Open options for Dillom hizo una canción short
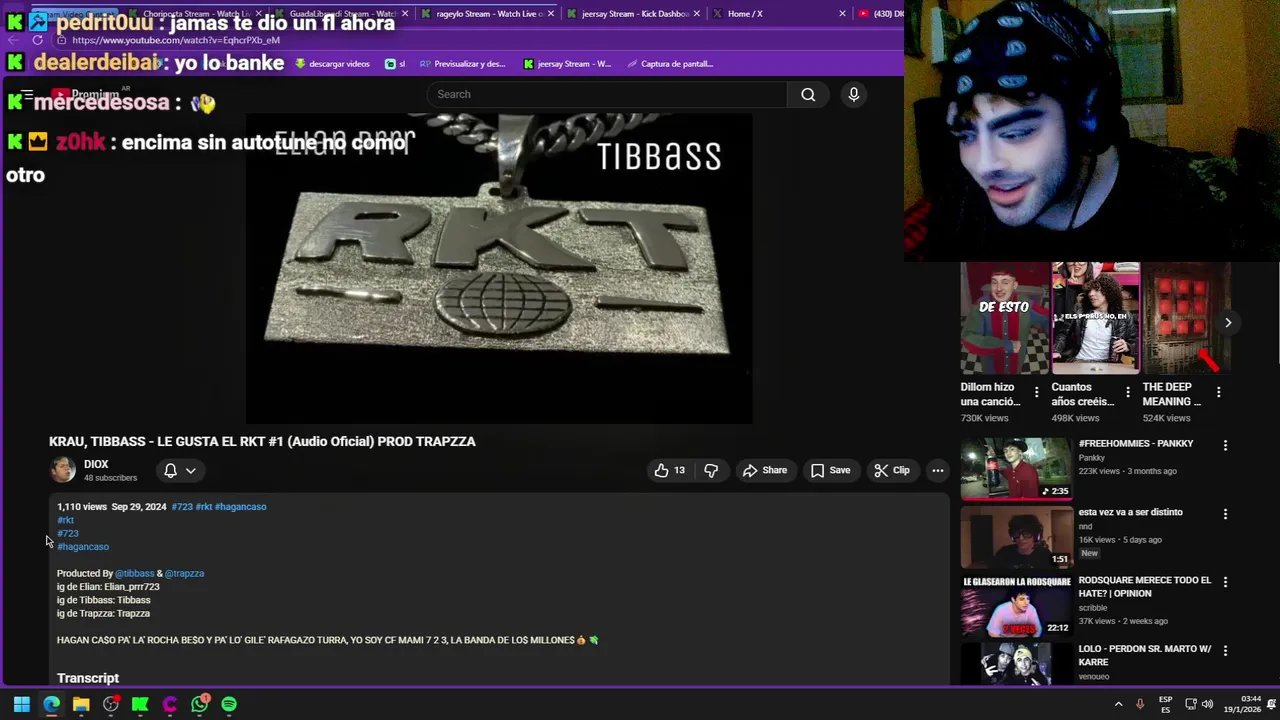Image resolution: width=1280 pixels, height=720 pixels. tap(1036, 392)
